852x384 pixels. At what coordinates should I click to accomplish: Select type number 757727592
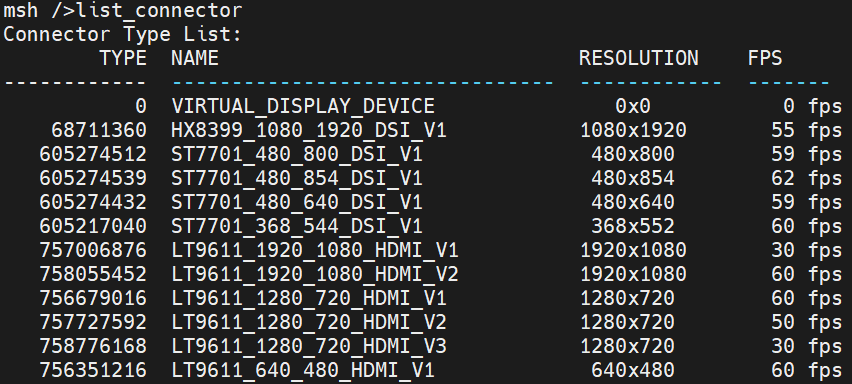point(93,322)
